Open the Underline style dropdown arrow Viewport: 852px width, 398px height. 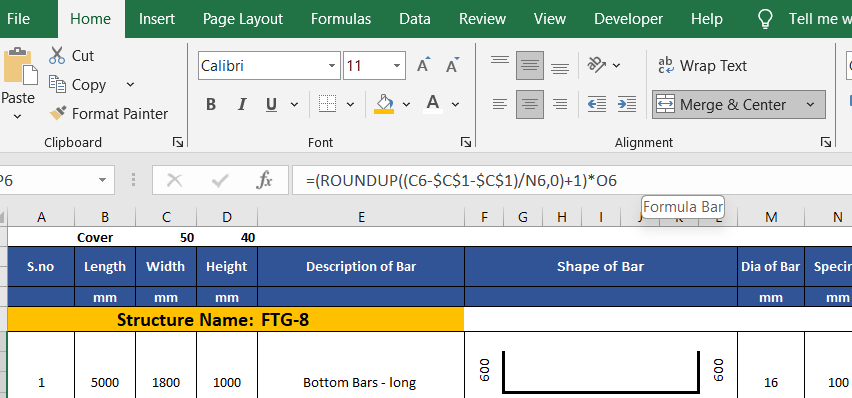click(x=295, y=104)
